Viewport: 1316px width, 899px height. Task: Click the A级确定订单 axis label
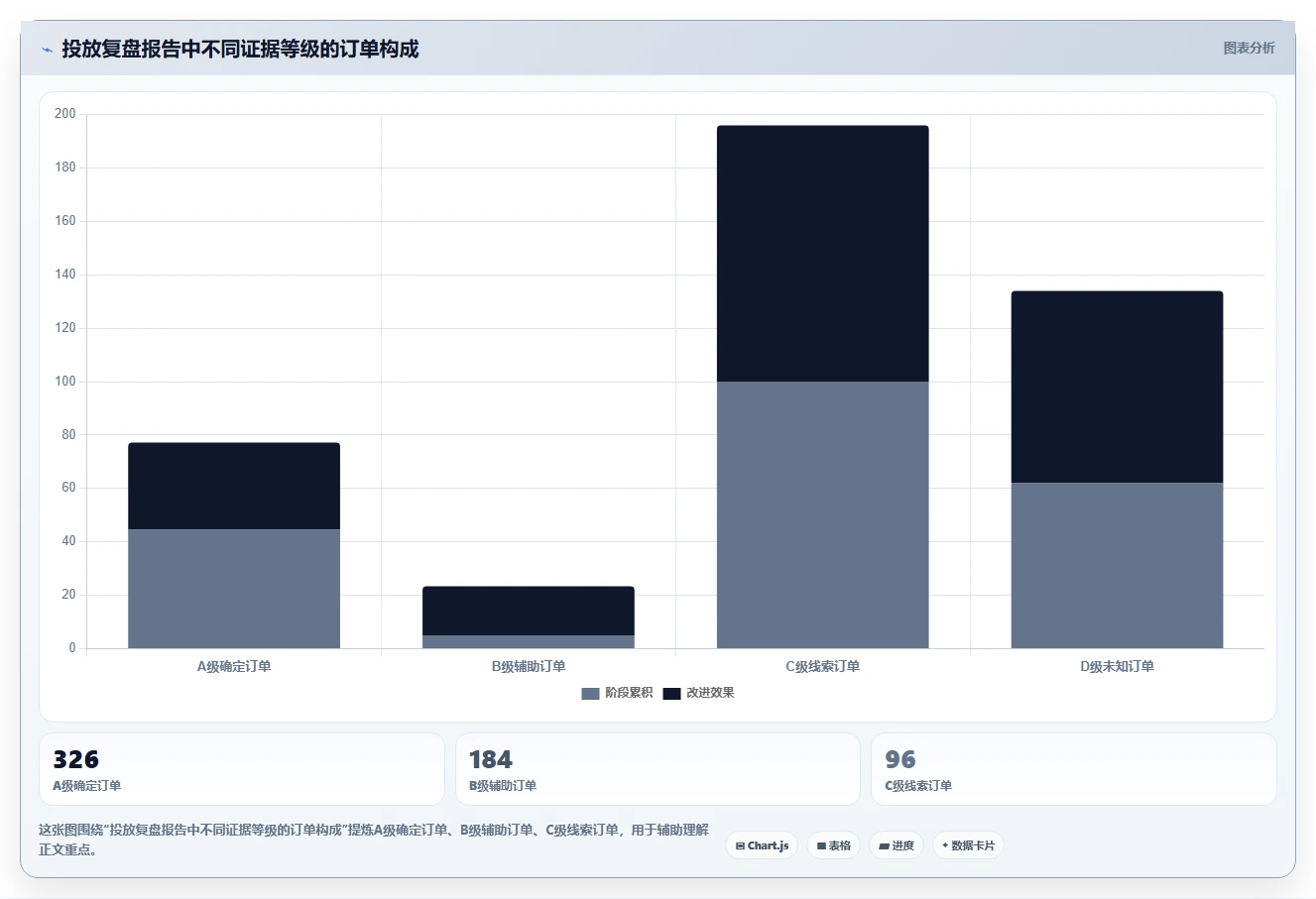(x=234, y=666)
